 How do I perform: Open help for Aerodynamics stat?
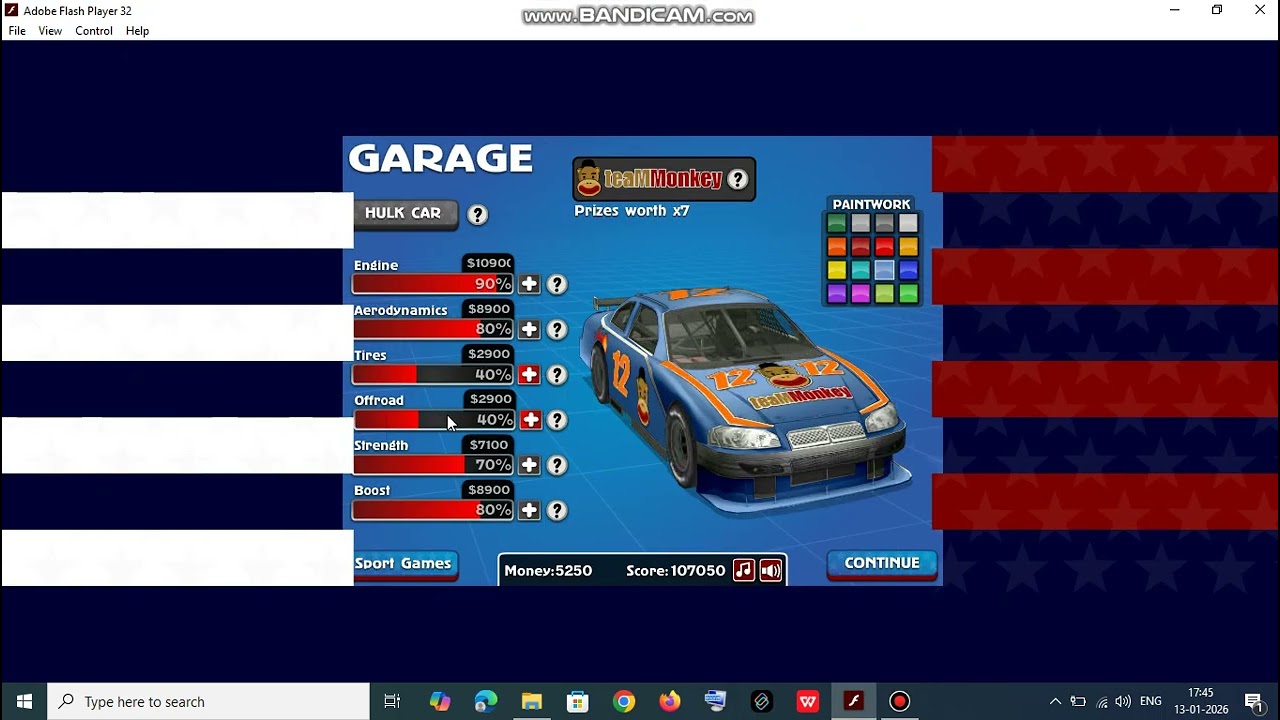[557, 330]
